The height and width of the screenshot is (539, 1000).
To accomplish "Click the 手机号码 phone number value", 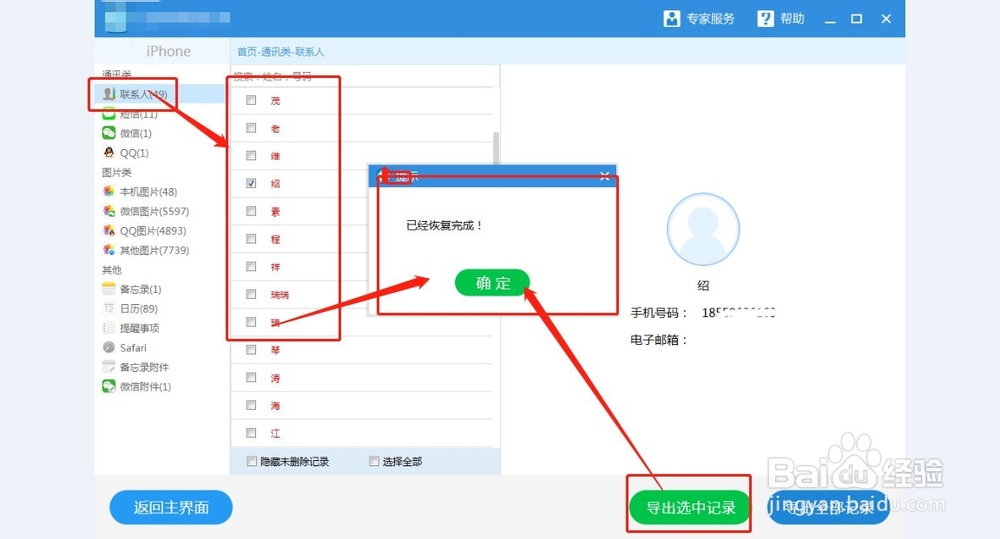I will [x=739, y=313].
